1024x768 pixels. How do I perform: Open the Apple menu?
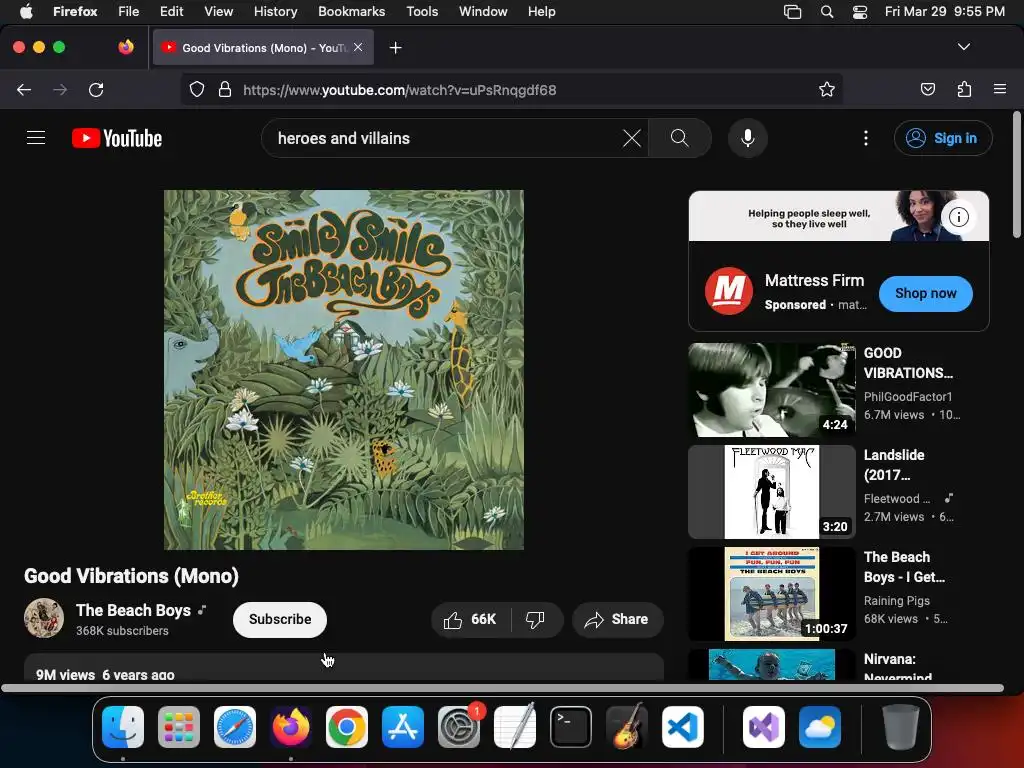click(x=26, y=11)
